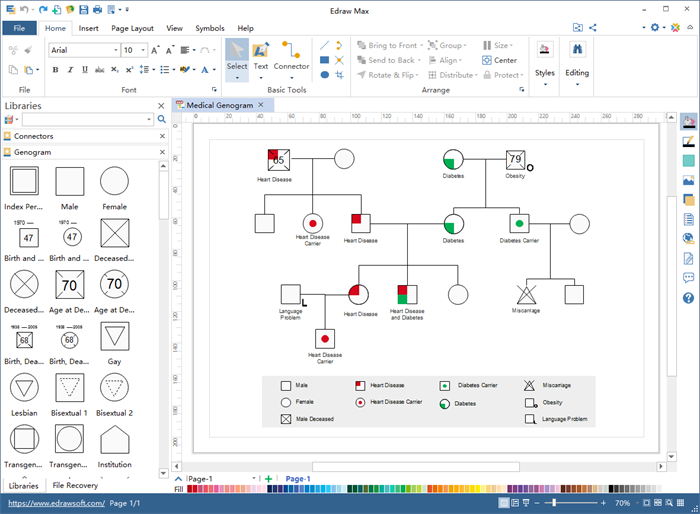Click Bring to Front button
This screenshot has height=514, width=700.
coord(392,45)
